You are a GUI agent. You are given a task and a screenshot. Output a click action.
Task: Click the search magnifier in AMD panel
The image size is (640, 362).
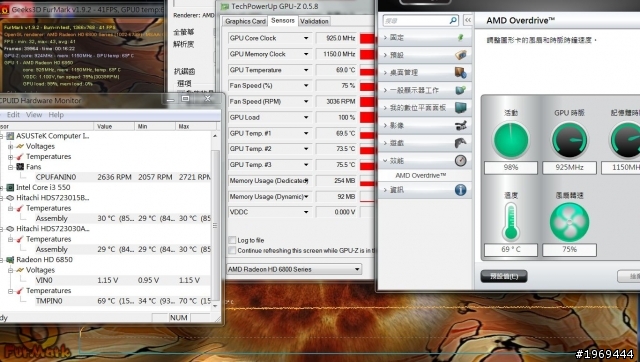(x=453, y=20)
